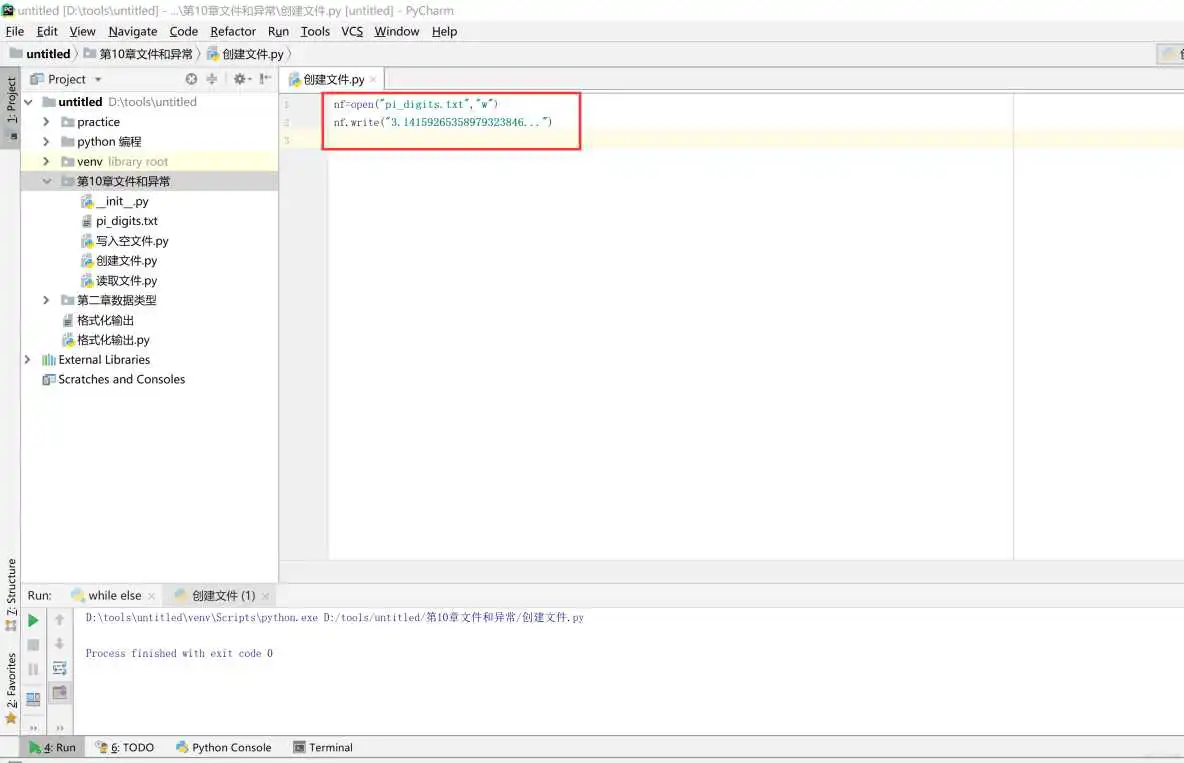The width and height of the screenshot is (1184, 763).
Task: Collapse the 第10章文件和异常 folder
Action: 47,181
